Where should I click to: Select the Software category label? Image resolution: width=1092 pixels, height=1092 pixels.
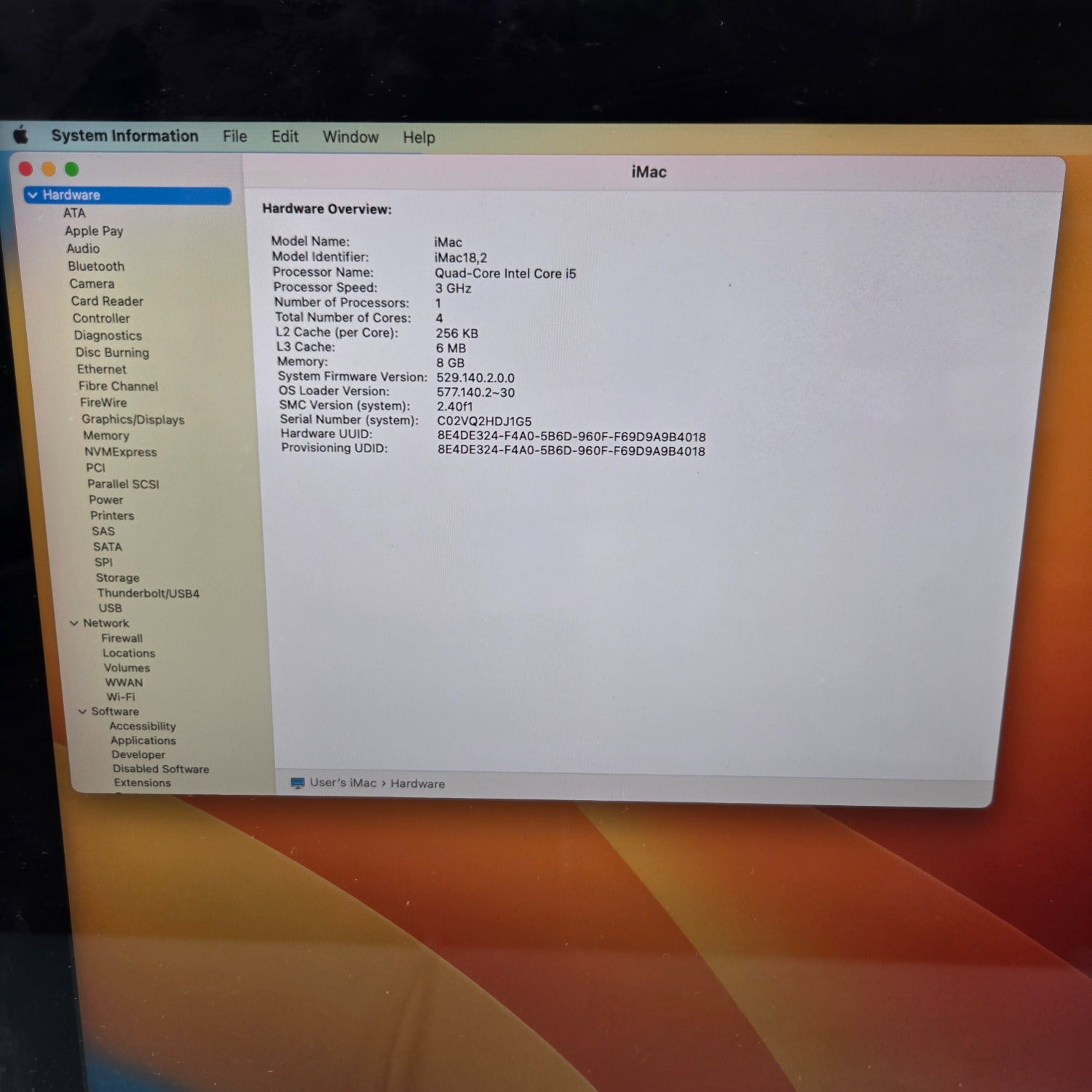[x=115, y=711]
